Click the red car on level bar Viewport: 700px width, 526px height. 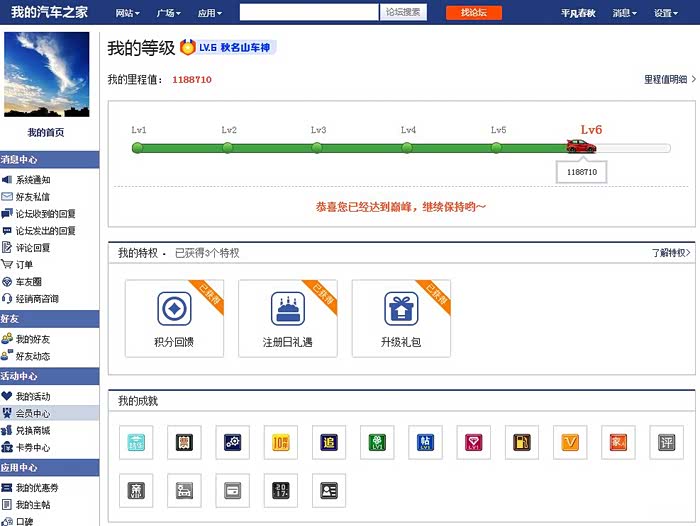pyautogui.click(x=581, y=147)
